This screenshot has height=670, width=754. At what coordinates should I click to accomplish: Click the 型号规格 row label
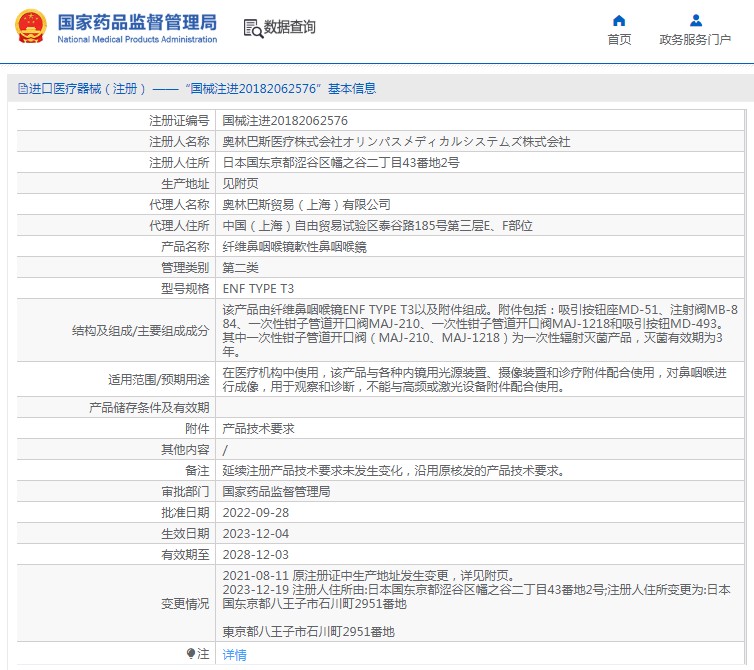coord(185,289)
